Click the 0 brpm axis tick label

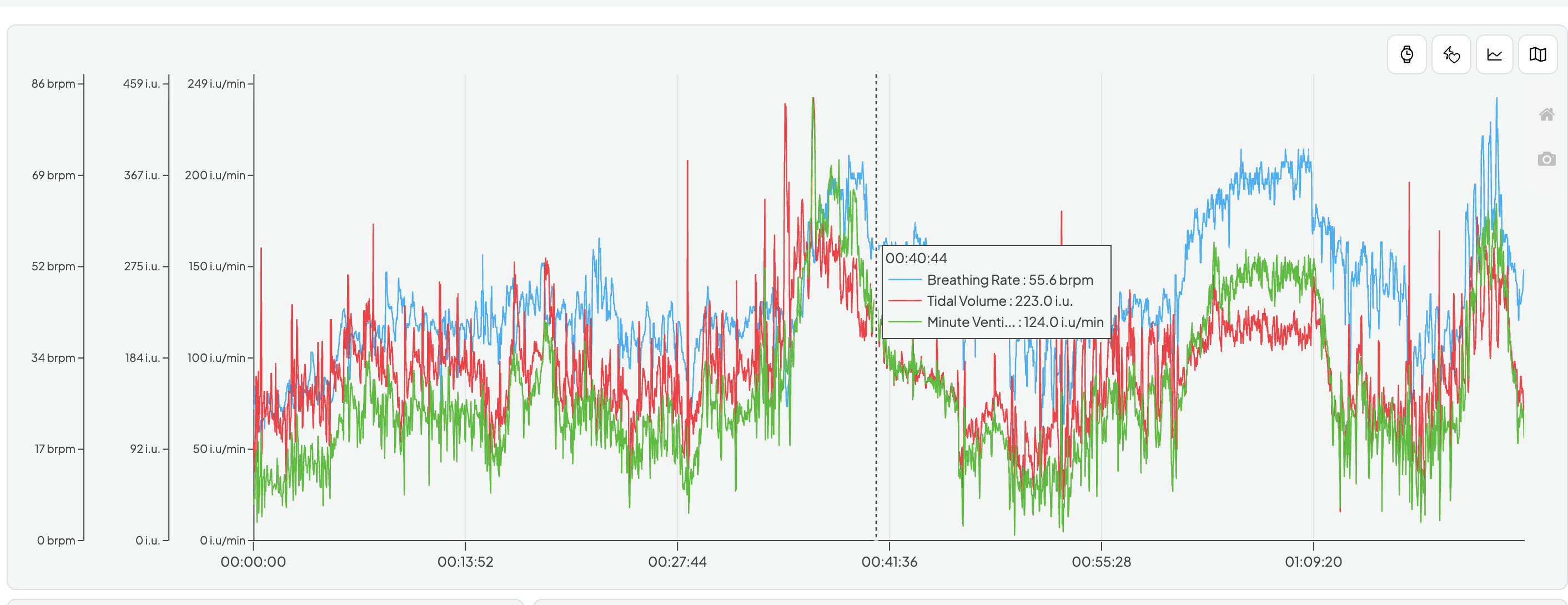(56, 541)
